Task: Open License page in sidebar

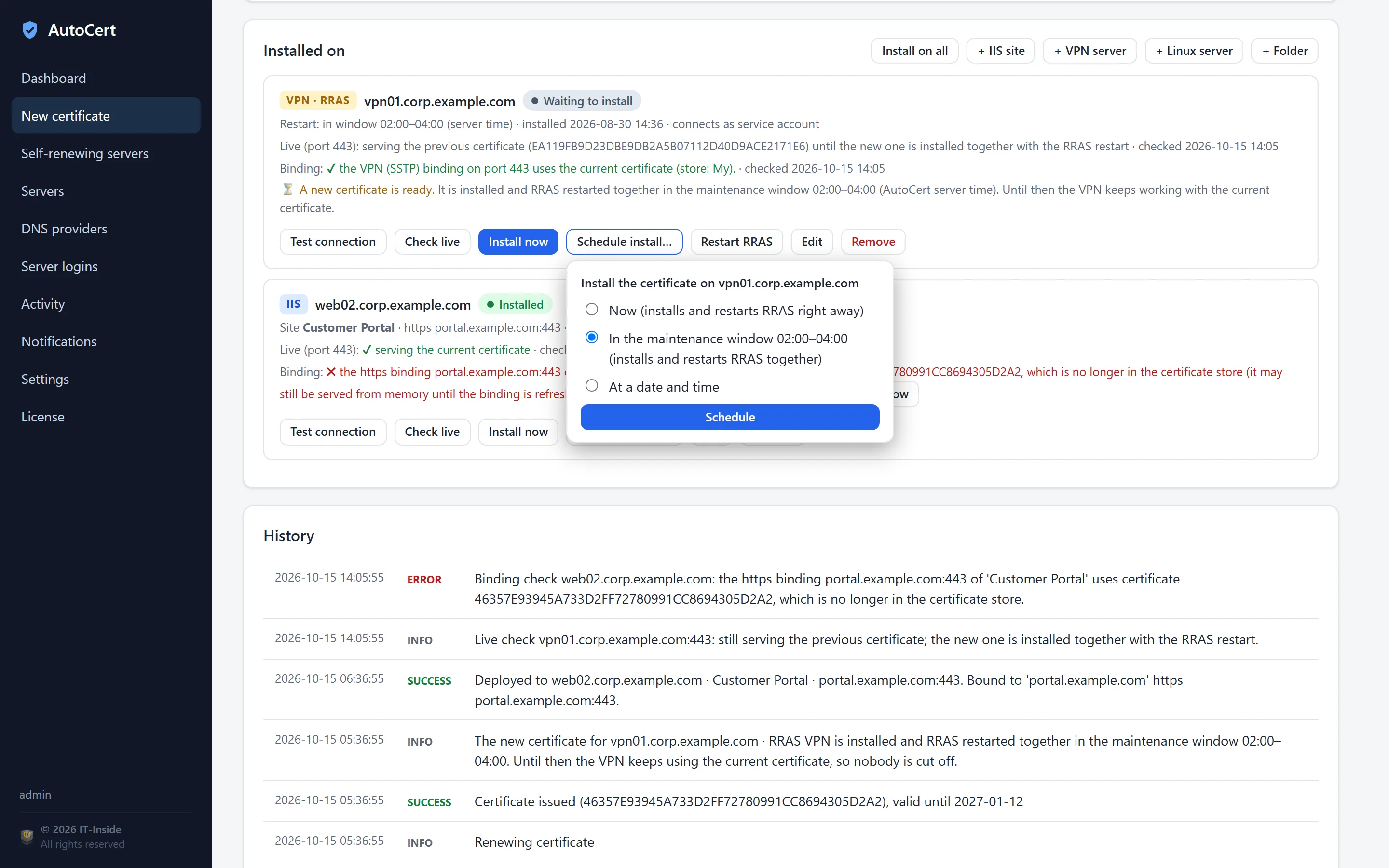Action: 106,416
